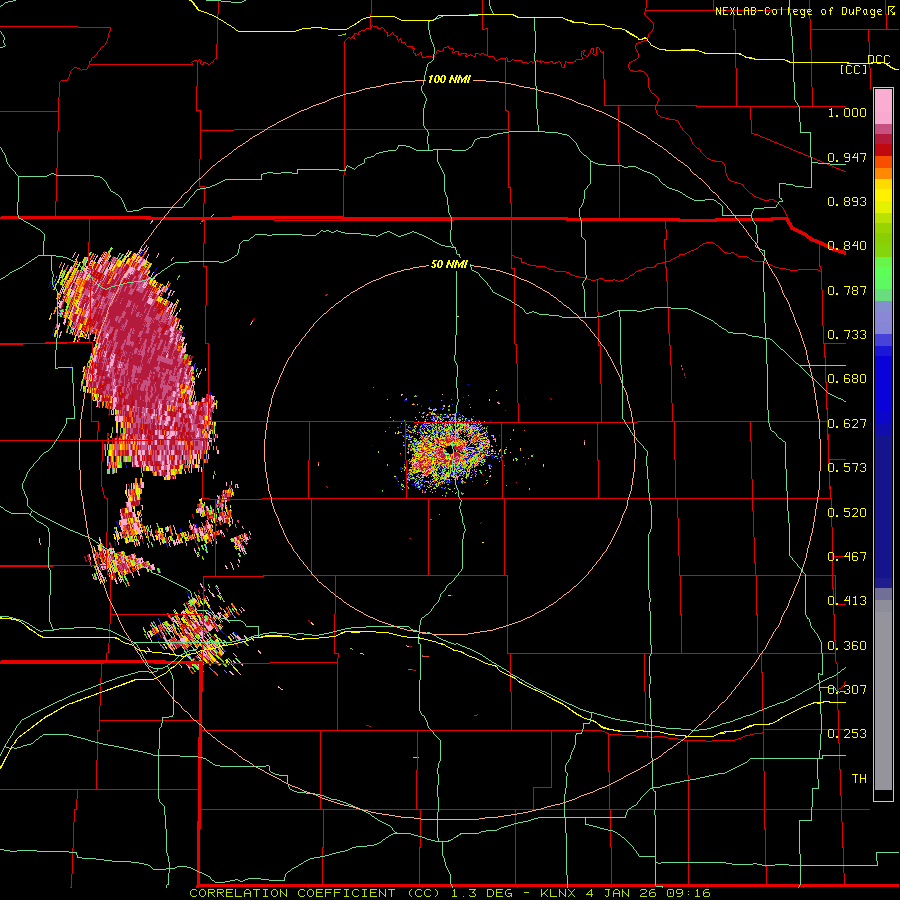Pick the lavender band in the color bar
This screenshot has width=900, height=900.
click(883, 317)
